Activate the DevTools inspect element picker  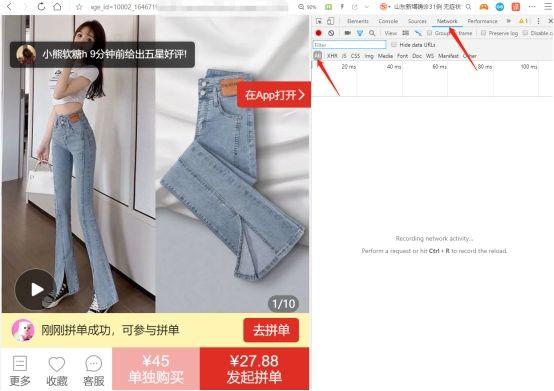[319, 21]
